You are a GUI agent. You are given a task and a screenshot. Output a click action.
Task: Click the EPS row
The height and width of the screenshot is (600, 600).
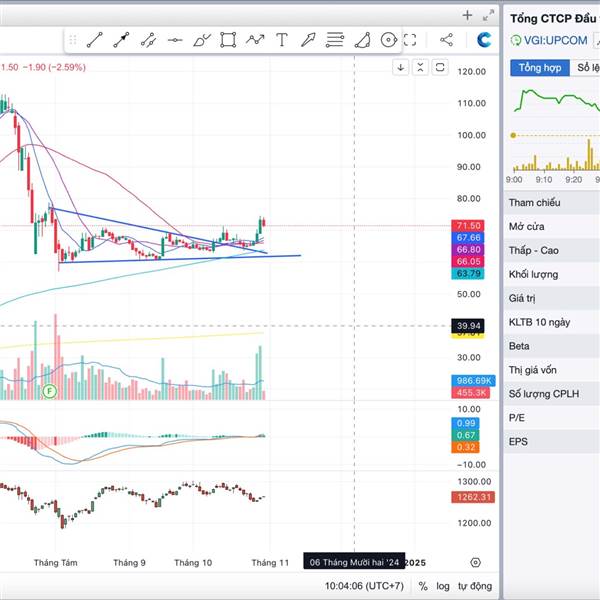point(552,442)
